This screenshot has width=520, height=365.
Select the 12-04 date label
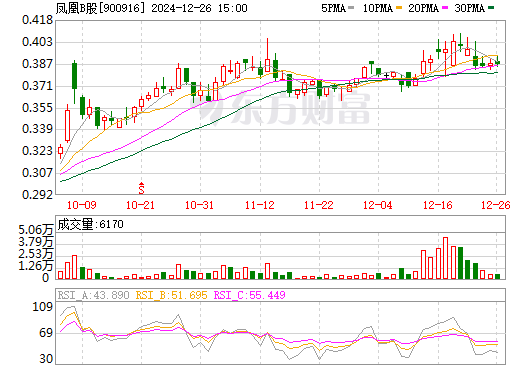pyautogui.click(x=378, y=205)
